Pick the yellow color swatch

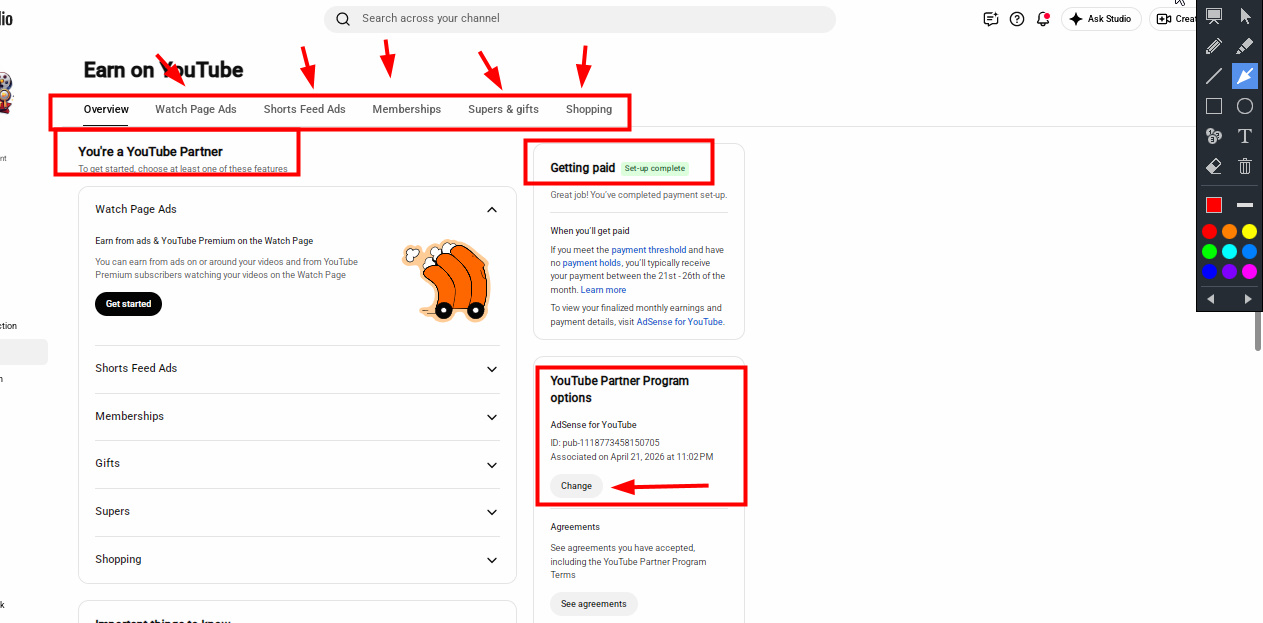click(1249, 232)
